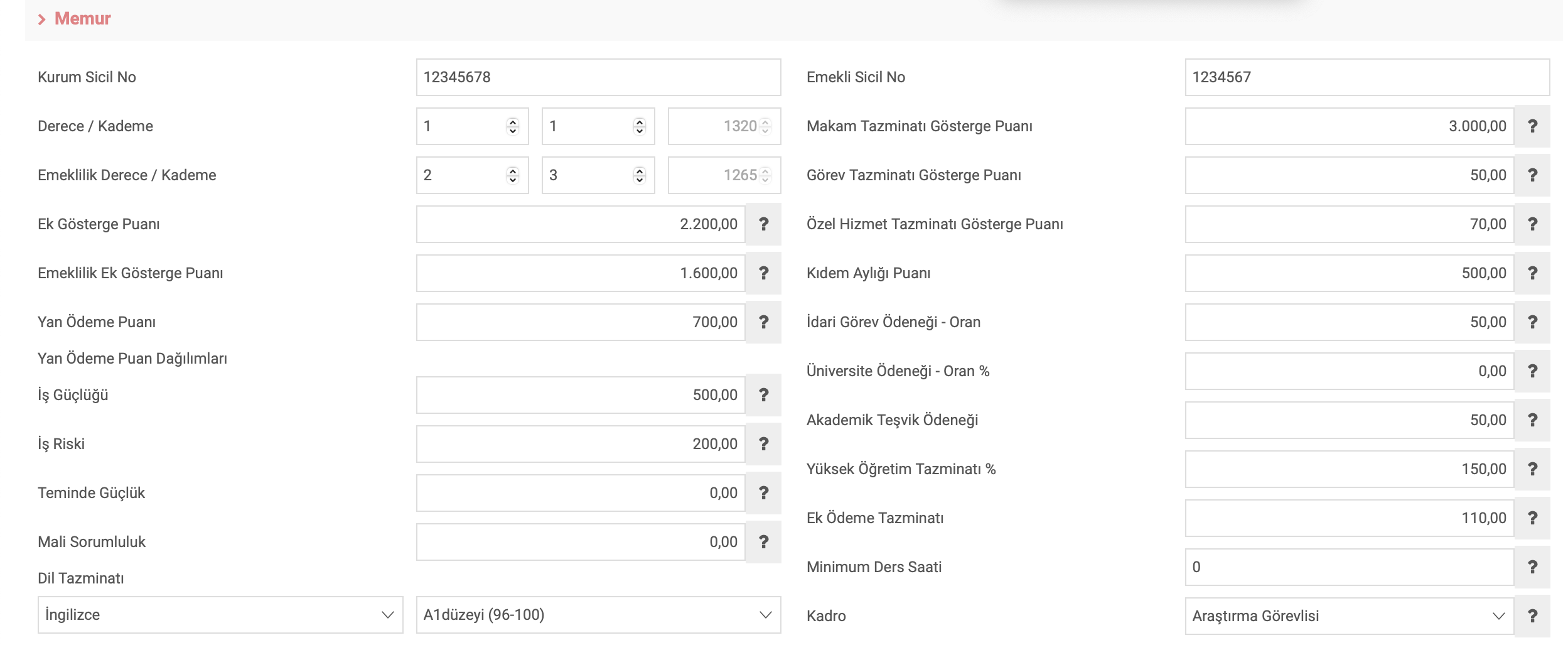The height and width of the screenshot is (645, 1568).
Task: Show help for Kıdem Aylığı Puanı
Action: pyautogui.click(x=1532, y=273)
